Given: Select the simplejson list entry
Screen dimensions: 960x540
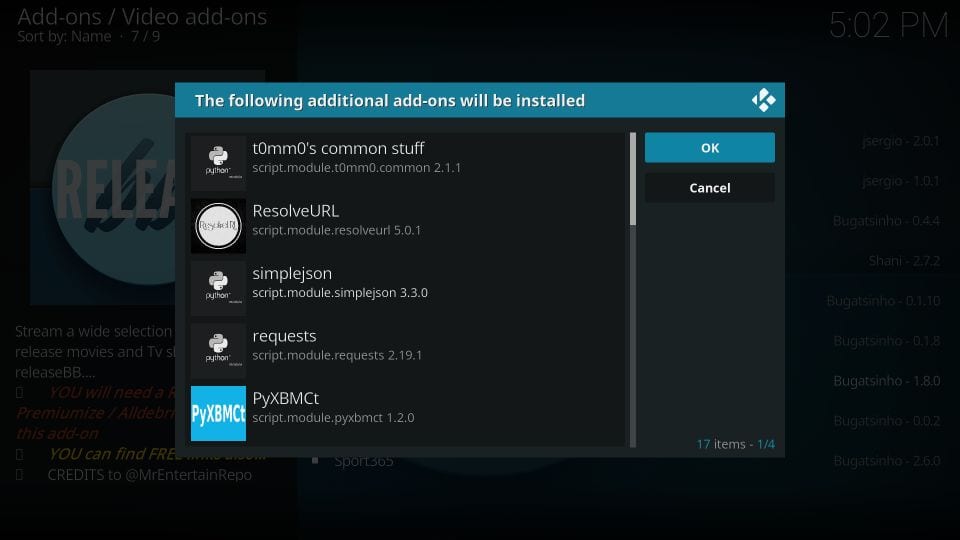Looking at the screenshot, I should pyautogui.click(x=407, y=288).
